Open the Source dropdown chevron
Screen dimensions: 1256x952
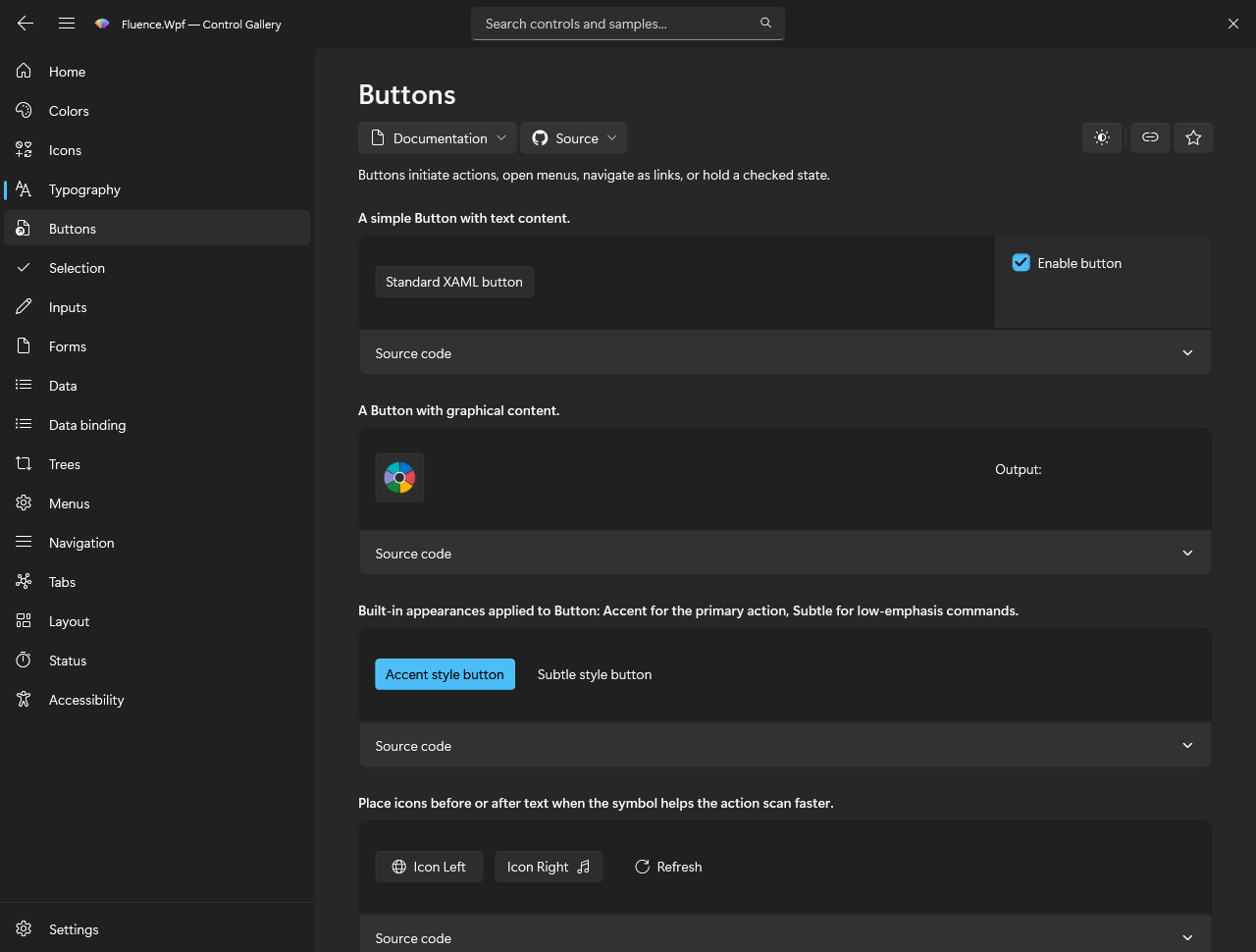(611, 137)
